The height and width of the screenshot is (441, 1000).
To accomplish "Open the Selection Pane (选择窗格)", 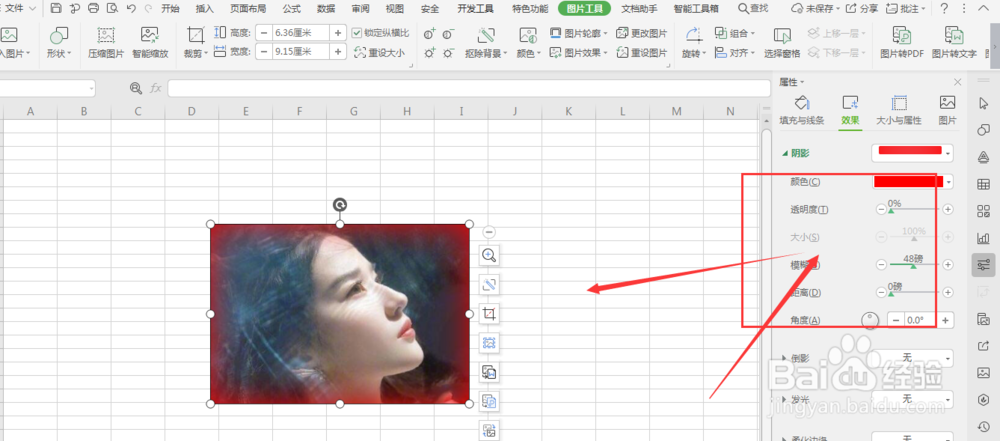I will pyautogui.click(x=782, y=43).
